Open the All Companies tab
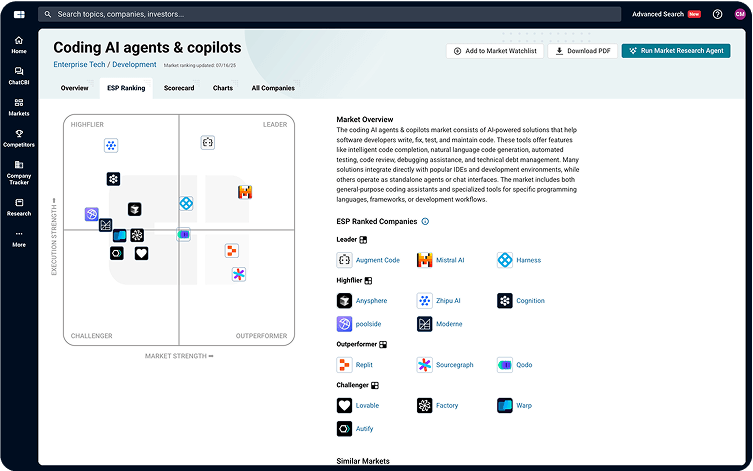Viewport: 753px width, 471px height. point(273,88)
